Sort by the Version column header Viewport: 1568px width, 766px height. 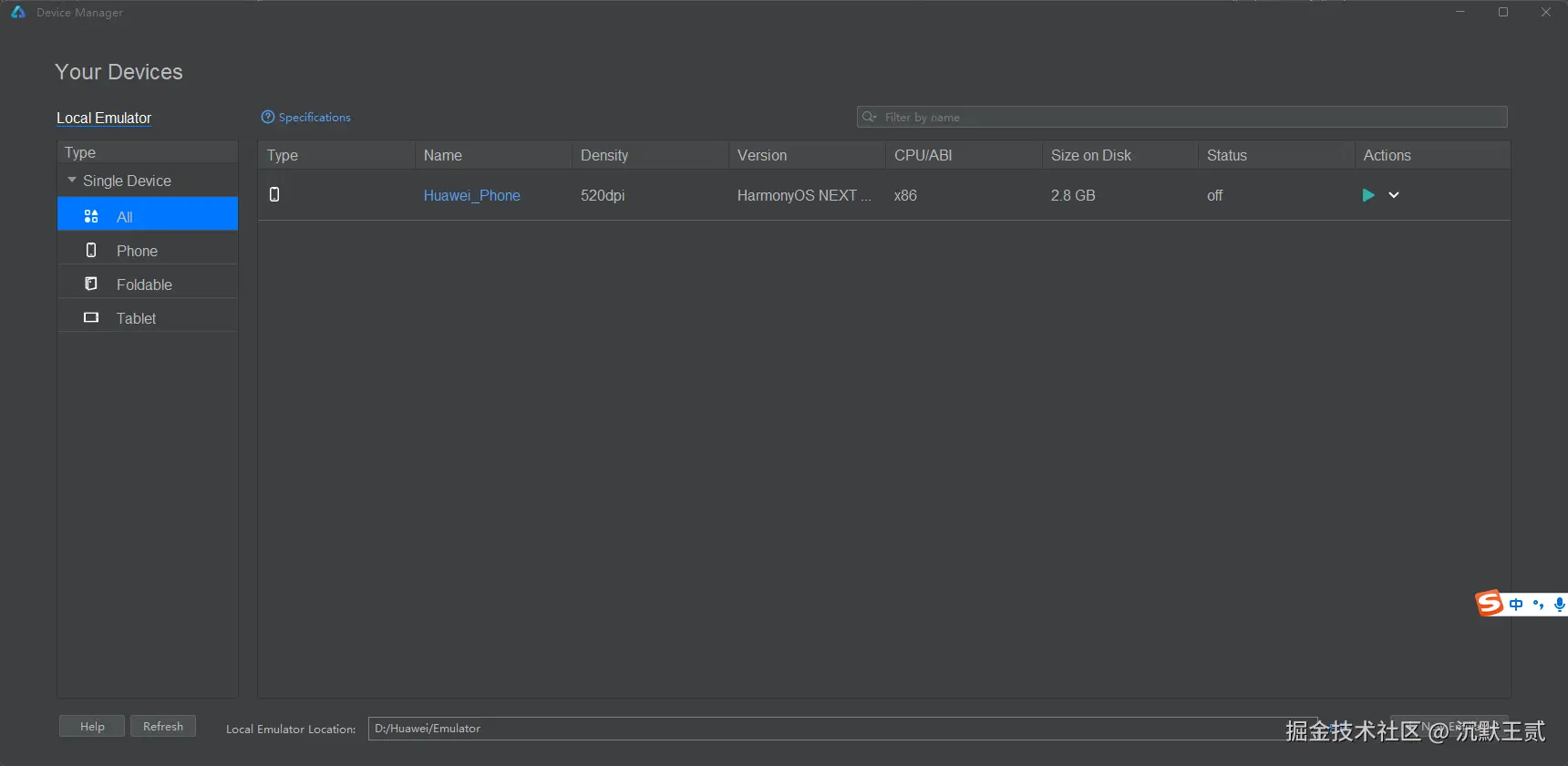click(807, 155)
